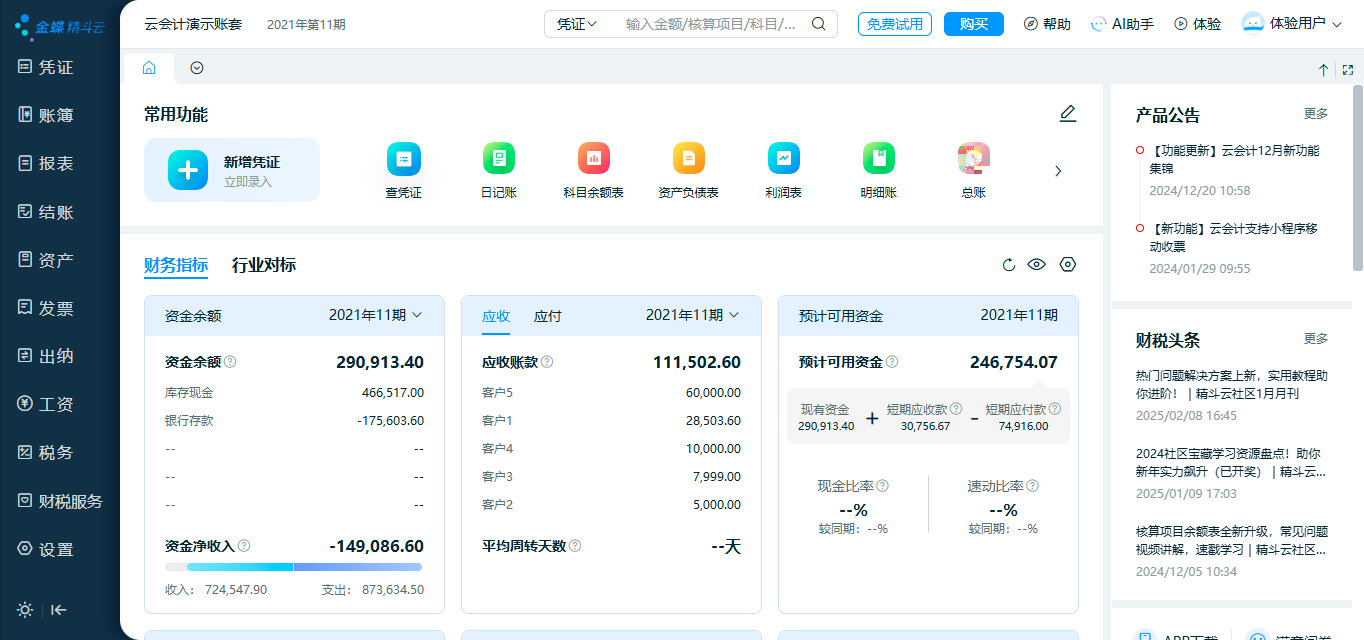Click the help icon beside 预计可用资金 amount label
The height and width of the screenshot is (640, 1364).
click(x=892, y=362)
